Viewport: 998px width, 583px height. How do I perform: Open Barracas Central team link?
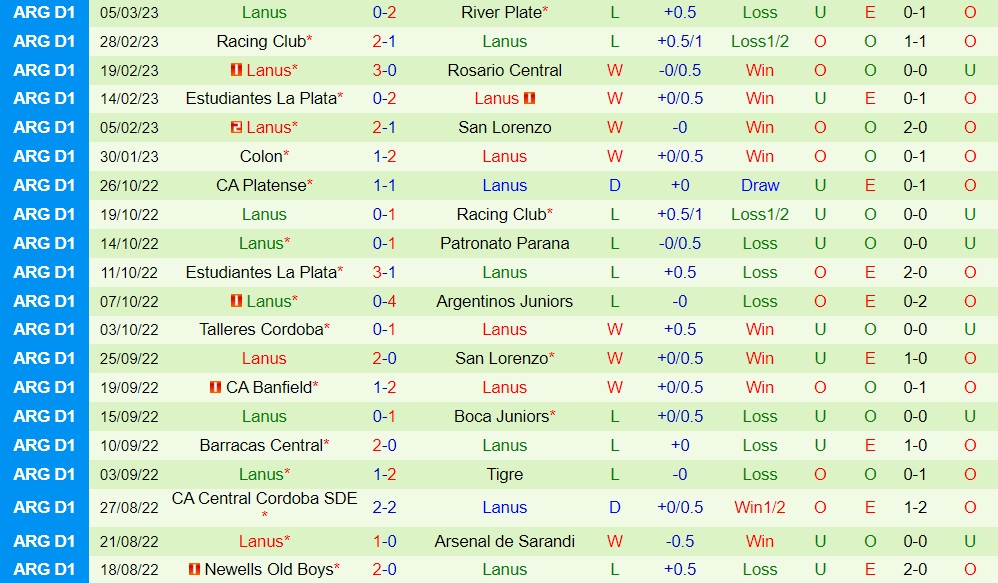[x=260, y=445]
